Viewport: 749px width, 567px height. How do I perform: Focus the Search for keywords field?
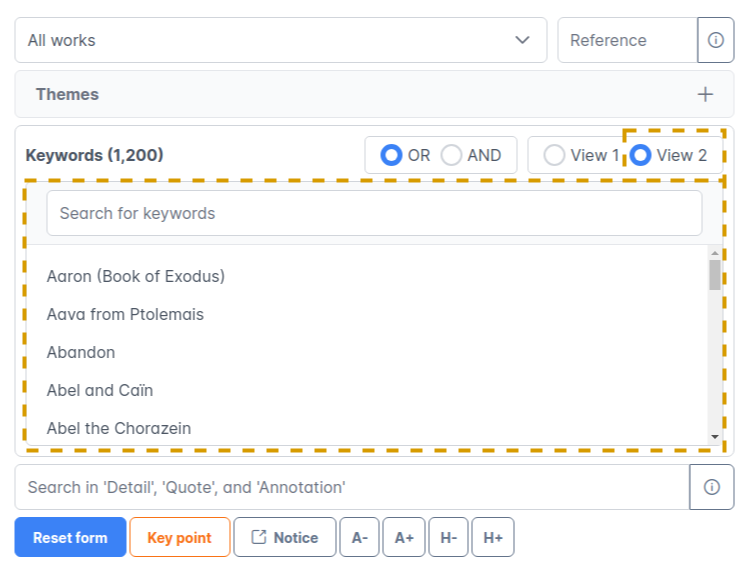point(374,213)
